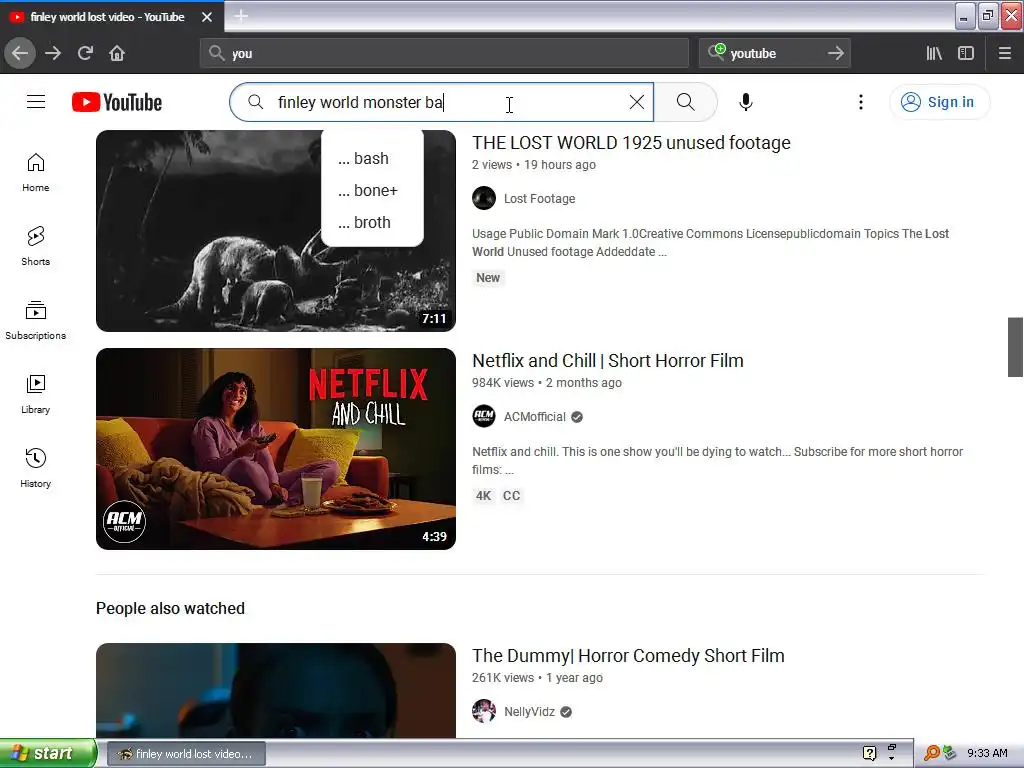The width and height of the screenshot is (1024, 768).
Task: Choose the "bone+" search suggestion
Action: 372,191
